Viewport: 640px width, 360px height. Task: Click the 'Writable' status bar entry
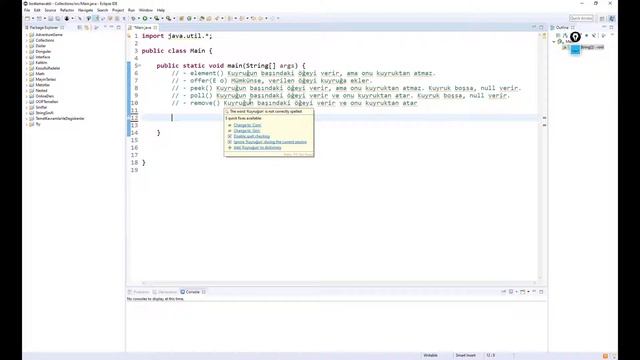pos(431,356)
